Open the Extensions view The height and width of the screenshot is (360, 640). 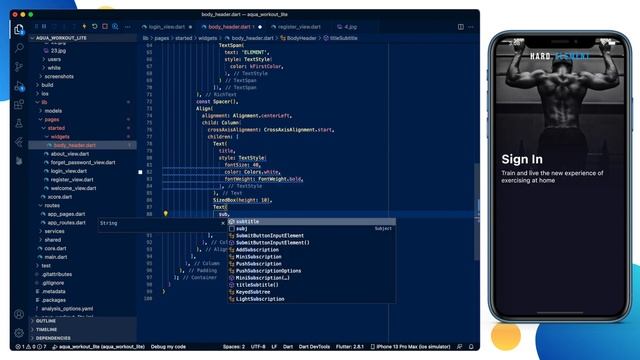tap(19, 104)
